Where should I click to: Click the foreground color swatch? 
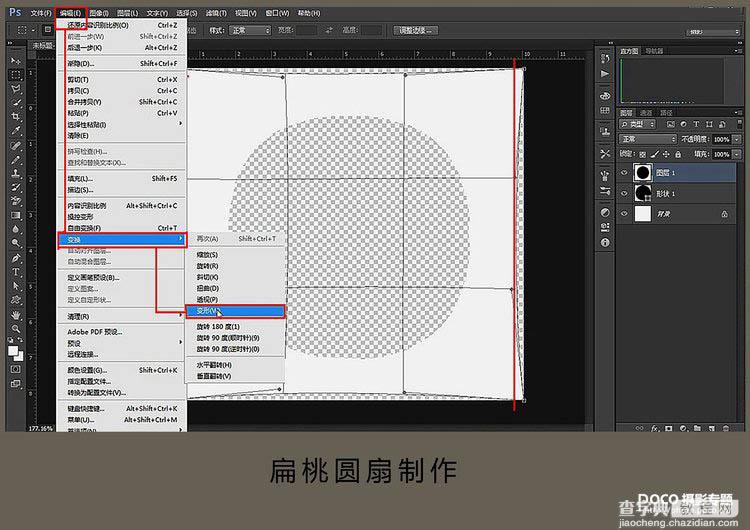13,351
